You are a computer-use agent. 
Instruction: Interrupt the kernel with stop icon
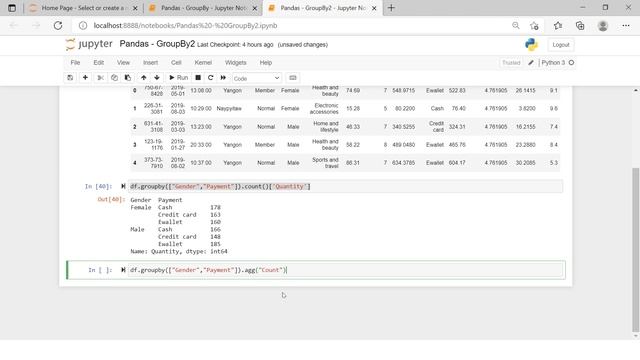[x=198, y=78]
